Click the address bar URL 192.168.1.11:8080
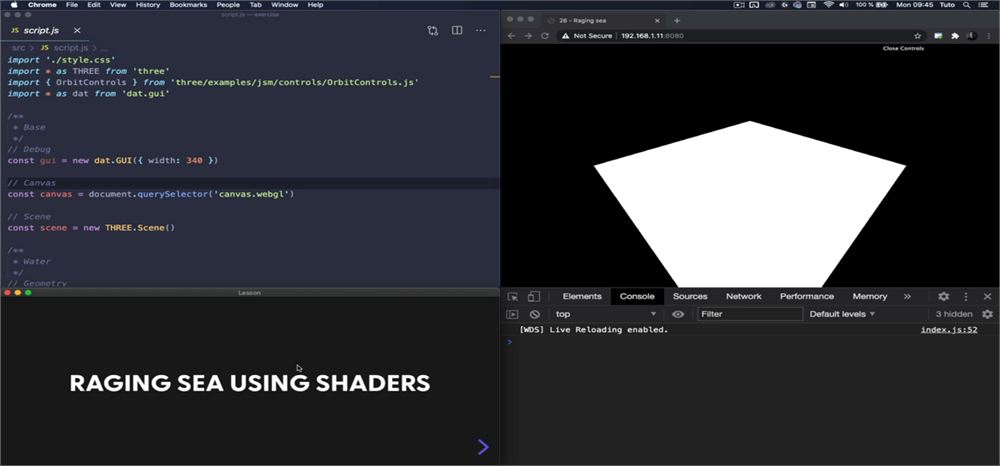Image resolution: width=1000 pixels, height=466 pixels. click(x=652, y=36)
